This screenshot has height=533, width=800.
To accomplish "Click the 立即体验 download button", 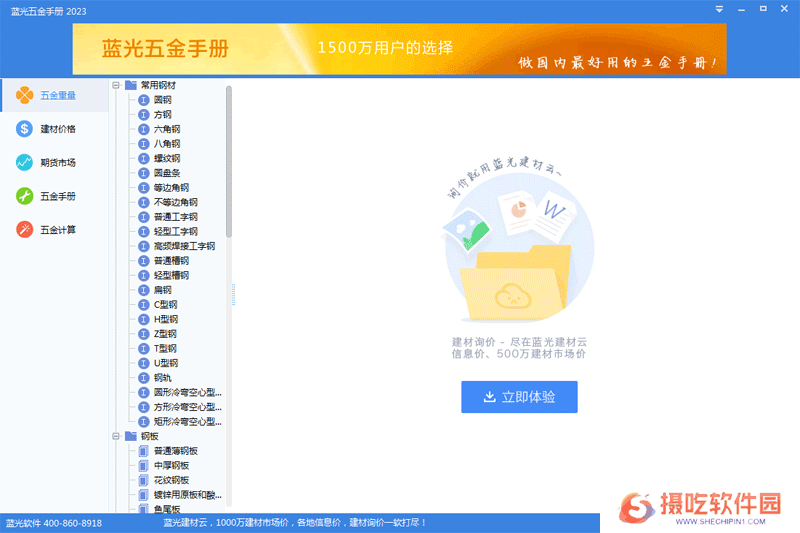I will pyautogui.click(x=519, y=397).
